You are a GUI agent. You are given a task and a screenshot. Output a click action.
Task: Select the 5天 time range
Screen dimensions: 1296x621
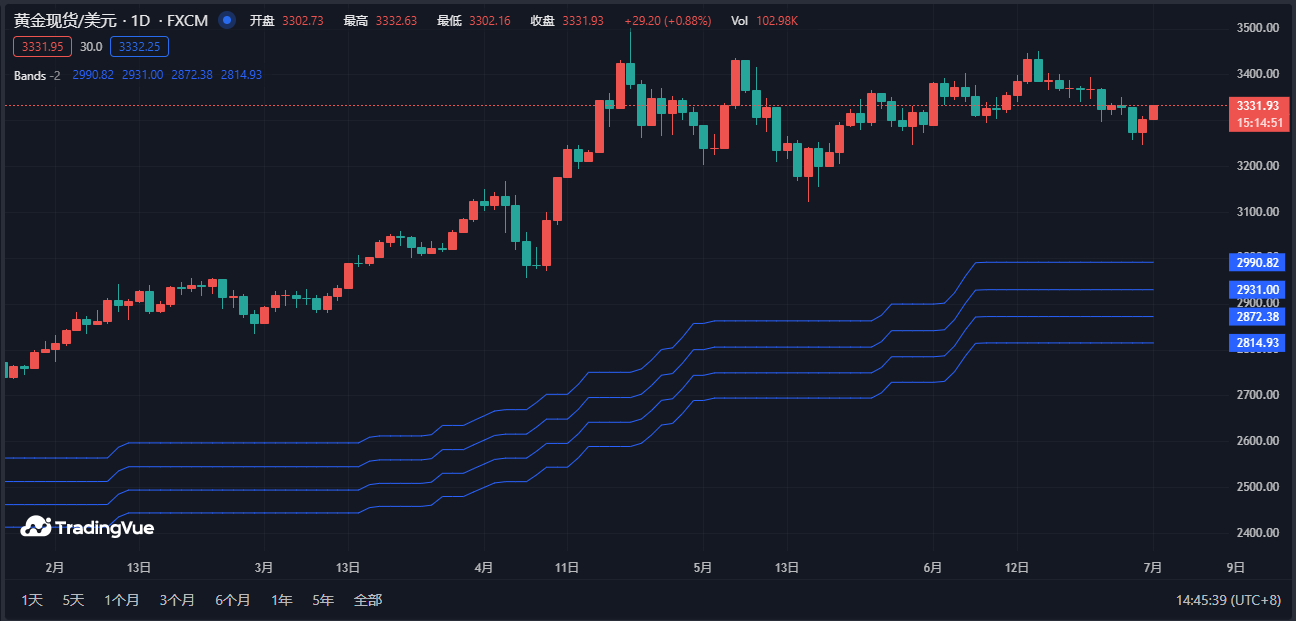(x=74, y=600)
